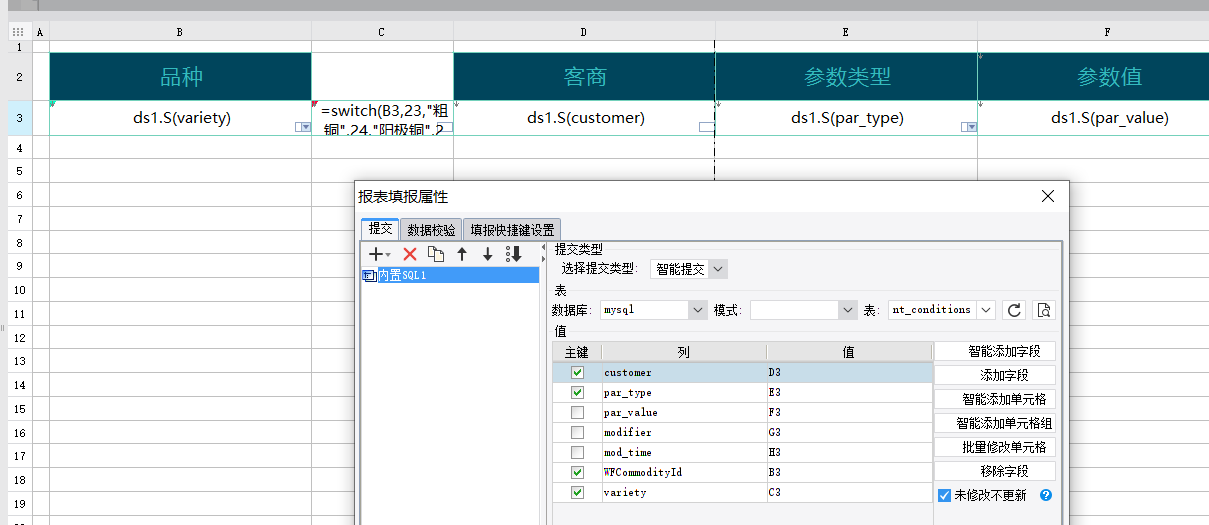Click the 智能添加字段 button
Viewport: 1209px width, 525px height.
pyautogui.click(x=994, y=351)
